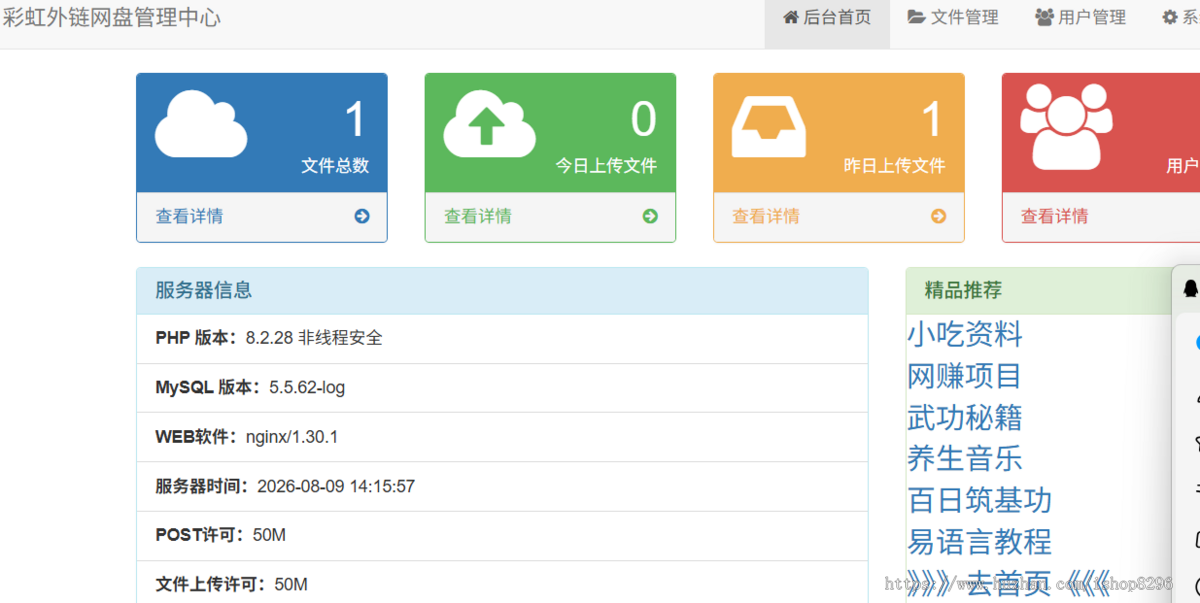
Task: Open the 养生音乐 link
Action: (x=965, y=458)
